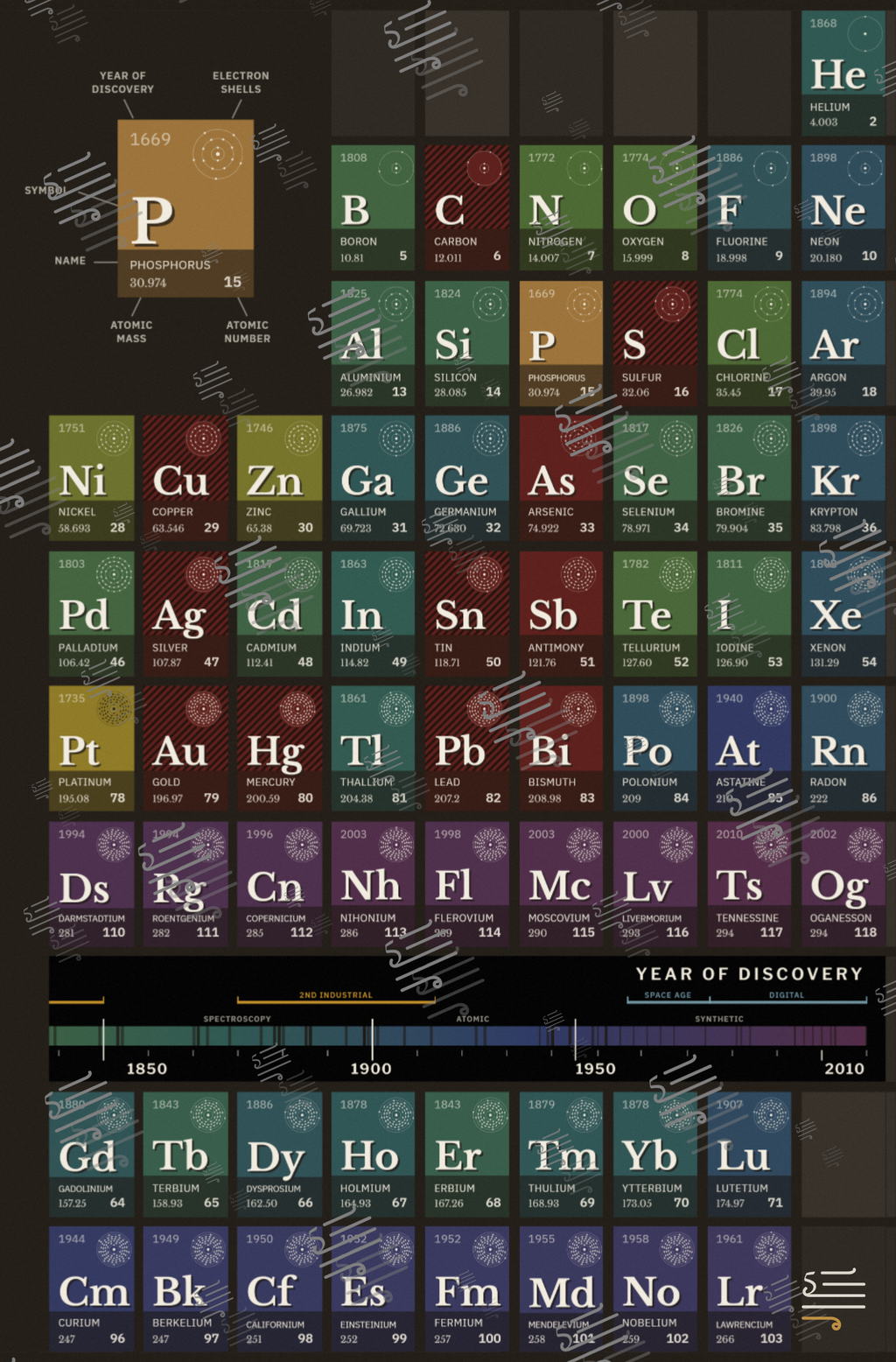Select the Iodine element tile
Viewport: 896px width, 1362px height.
(x=749, y=614)
